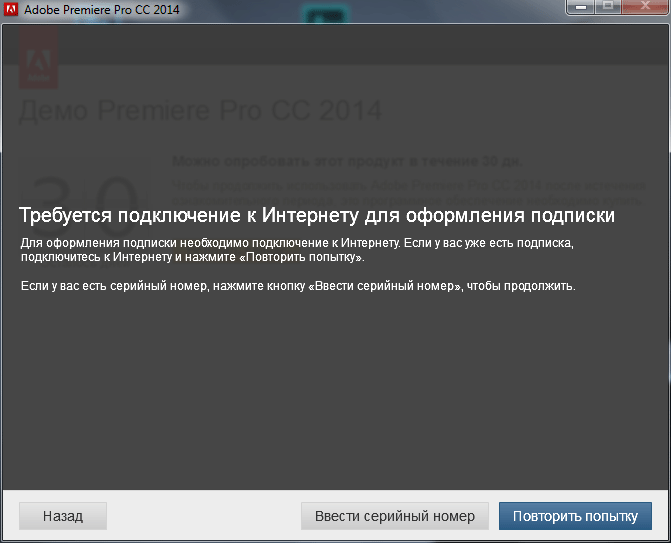
Task: Minimize the Adobe Premiere Pro window
Action: pyautogui.click(x=580, y=7)
